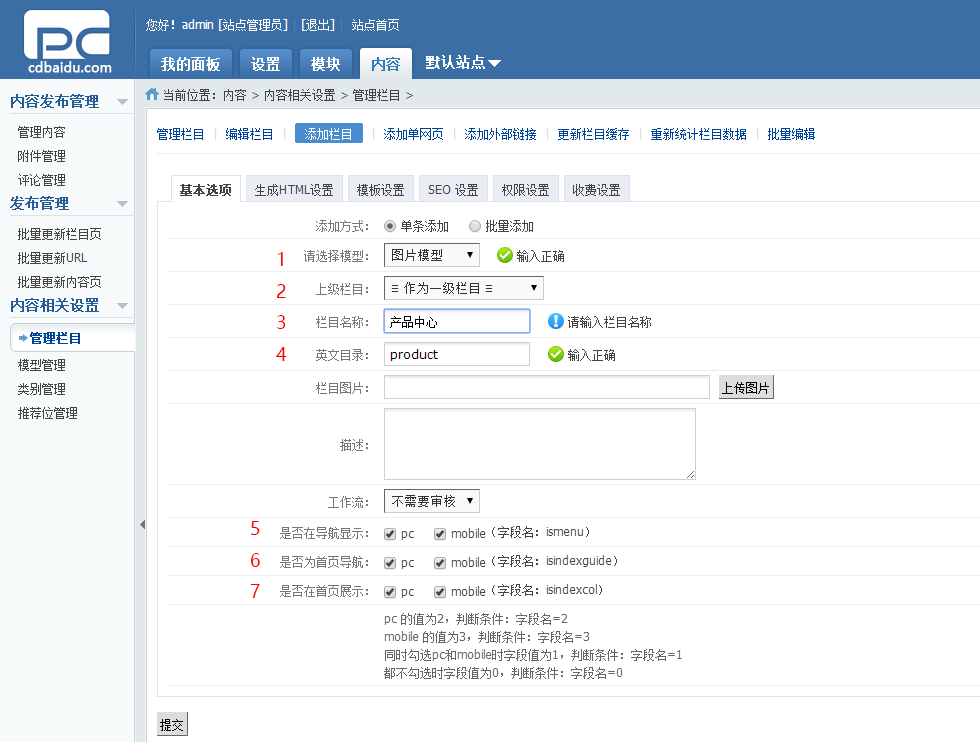Switch to the 我的面板 top tab
The width and height of the screenshot is (980, 742).
click(x=191, y=64)
